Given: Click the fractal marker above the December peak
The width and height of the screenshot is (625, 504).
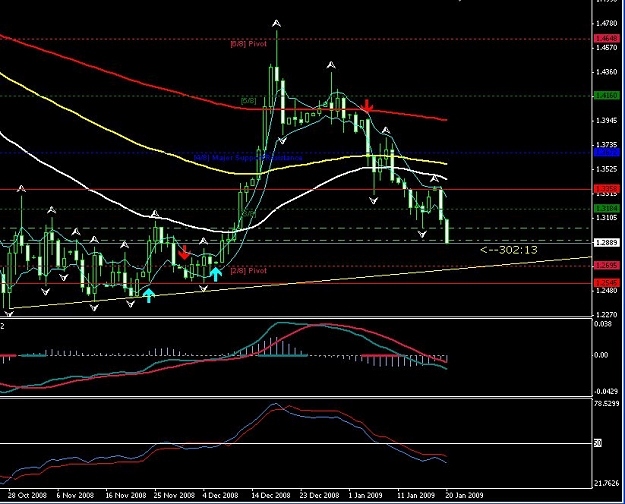Looking at the screenshot, I should [x=276, y=24].
